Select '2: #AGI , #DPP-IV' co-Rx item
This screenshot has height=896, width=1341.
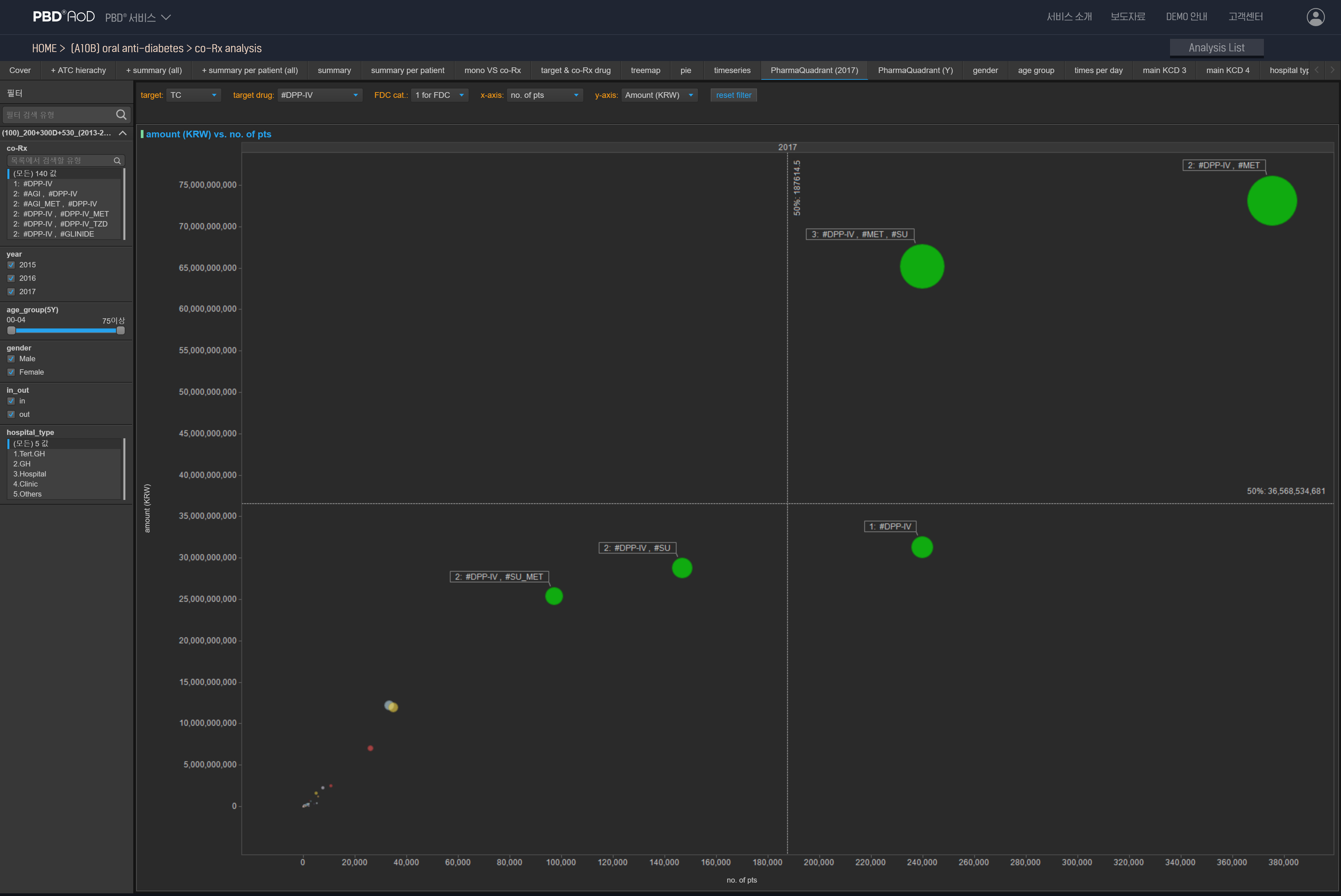point(65,194)
